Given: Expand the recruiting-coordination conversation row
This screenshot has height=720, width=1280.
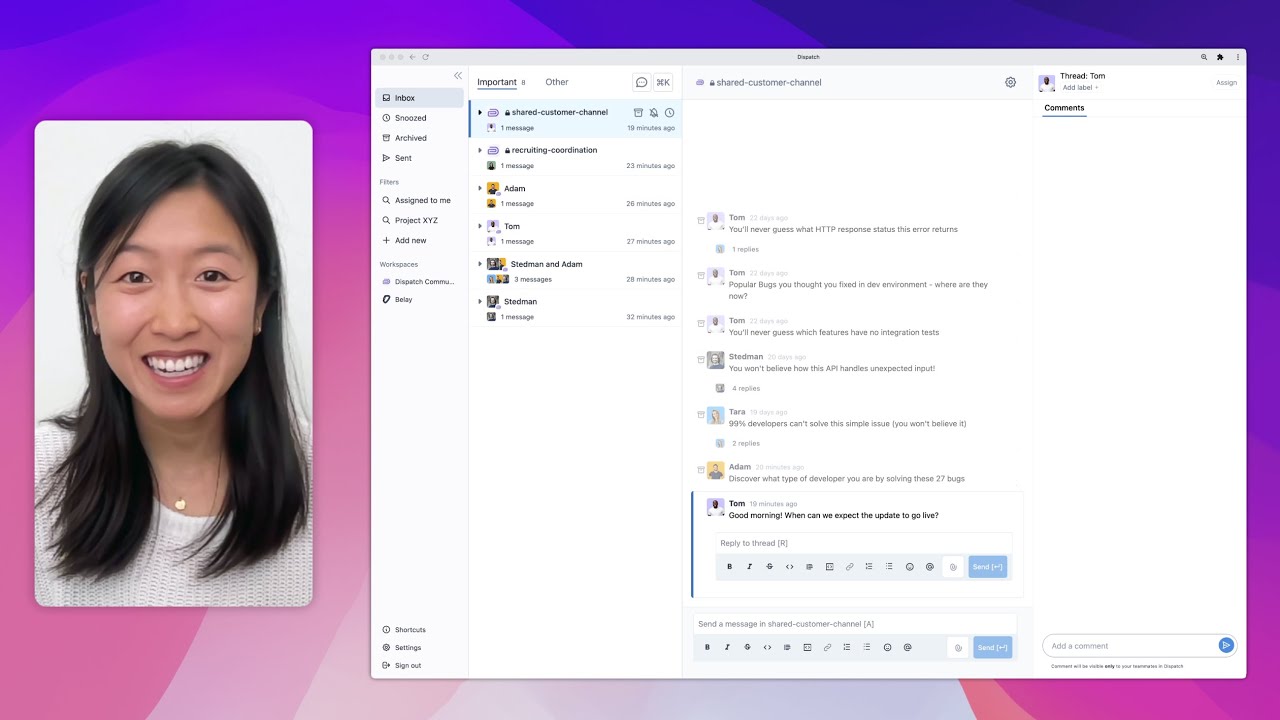Looking at the screenshot, I should 480,151.
